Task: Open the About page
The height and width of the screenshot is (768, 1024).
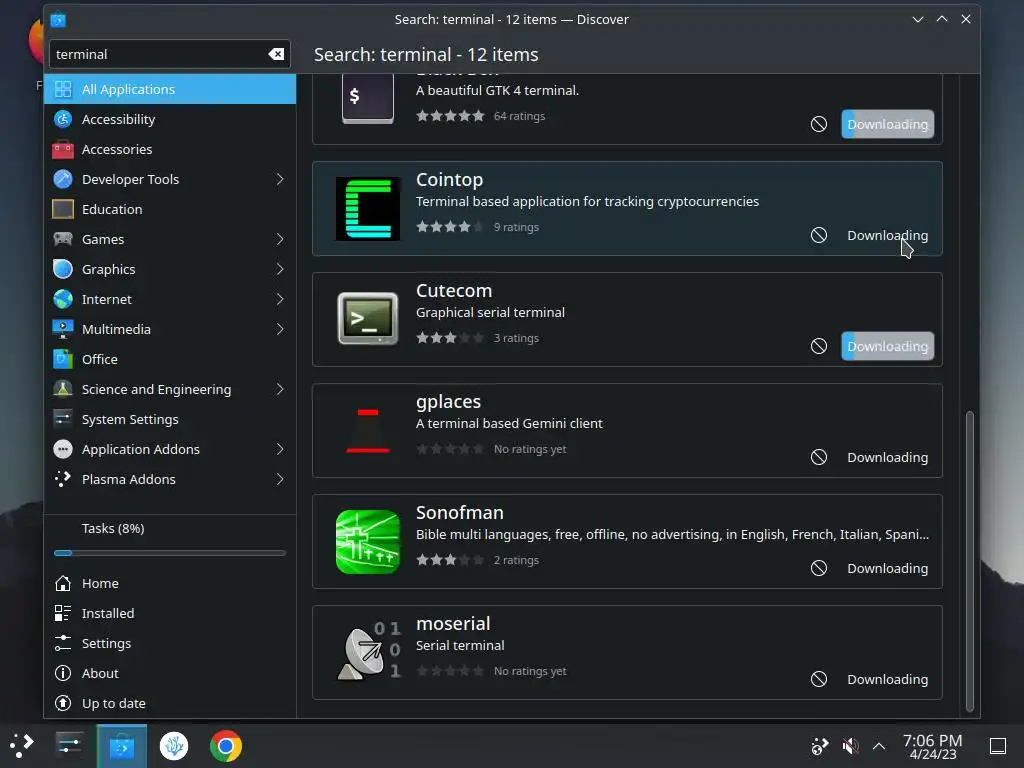Action: [x=170, y=673]
